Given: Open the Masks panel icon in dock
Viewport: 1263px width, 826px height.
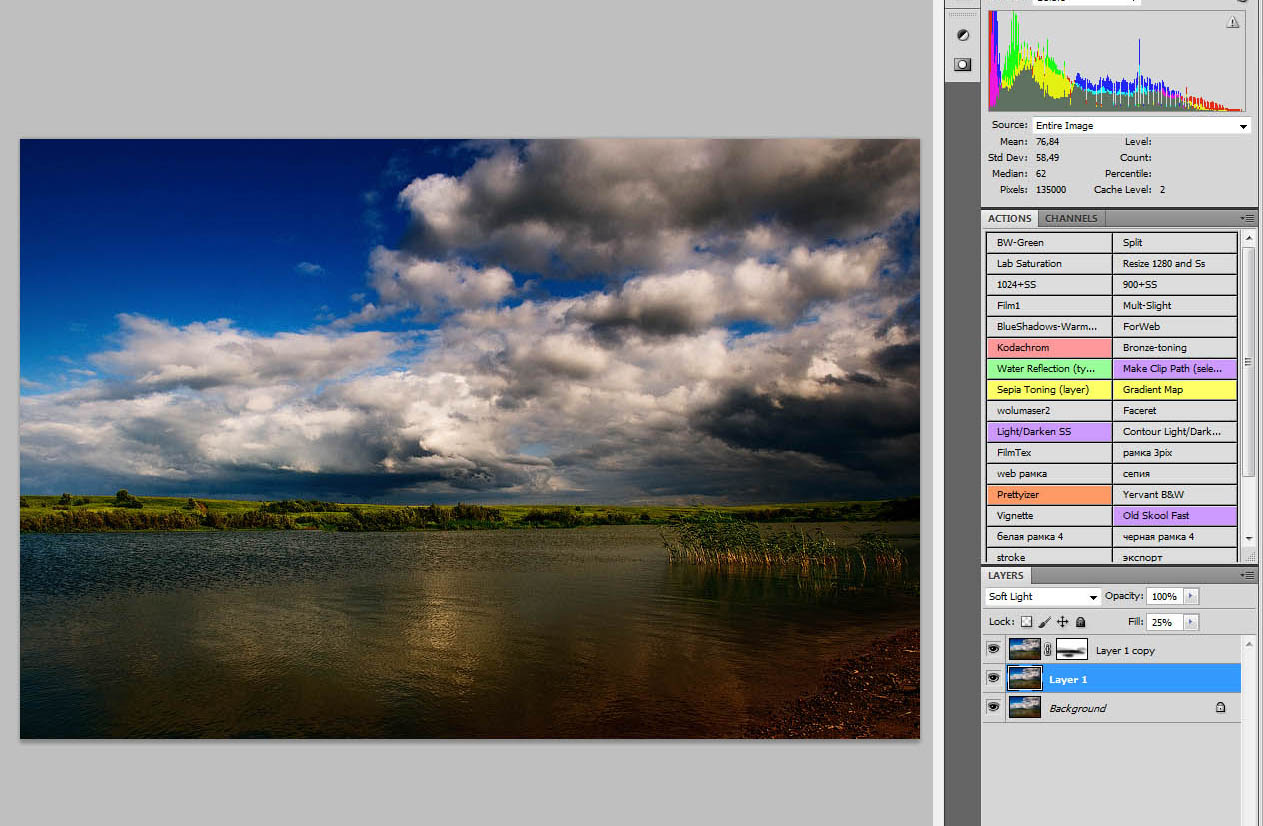Looking at the screenshot, I should [x=962, y=64].
